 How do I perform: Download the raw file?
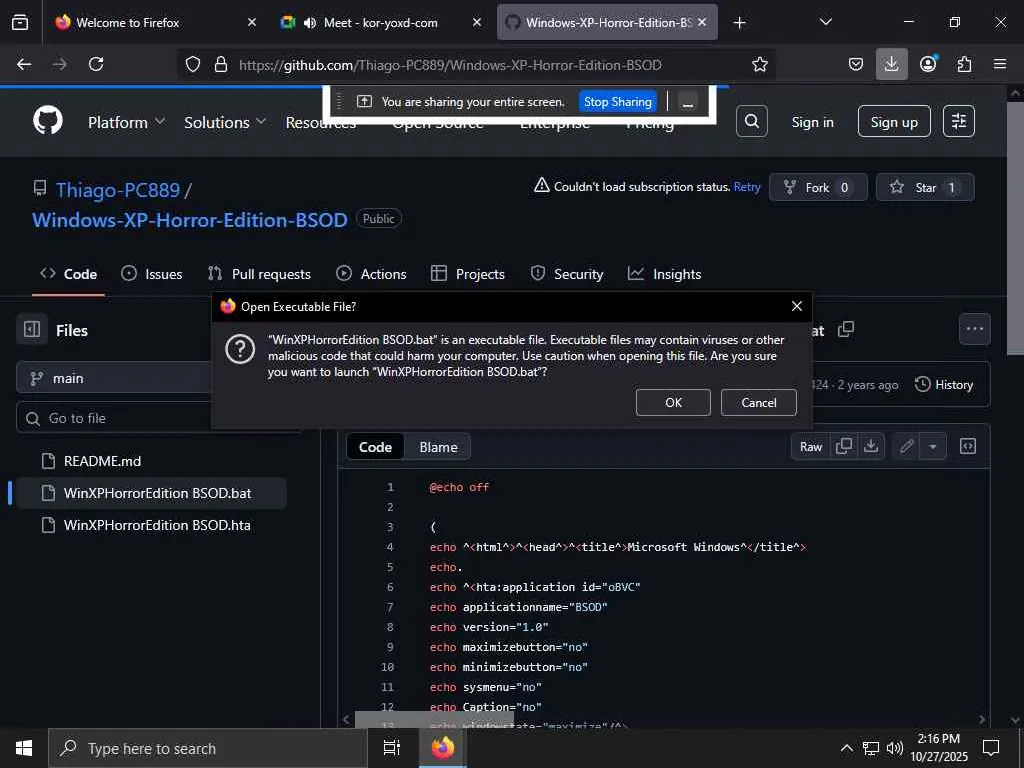871,447
